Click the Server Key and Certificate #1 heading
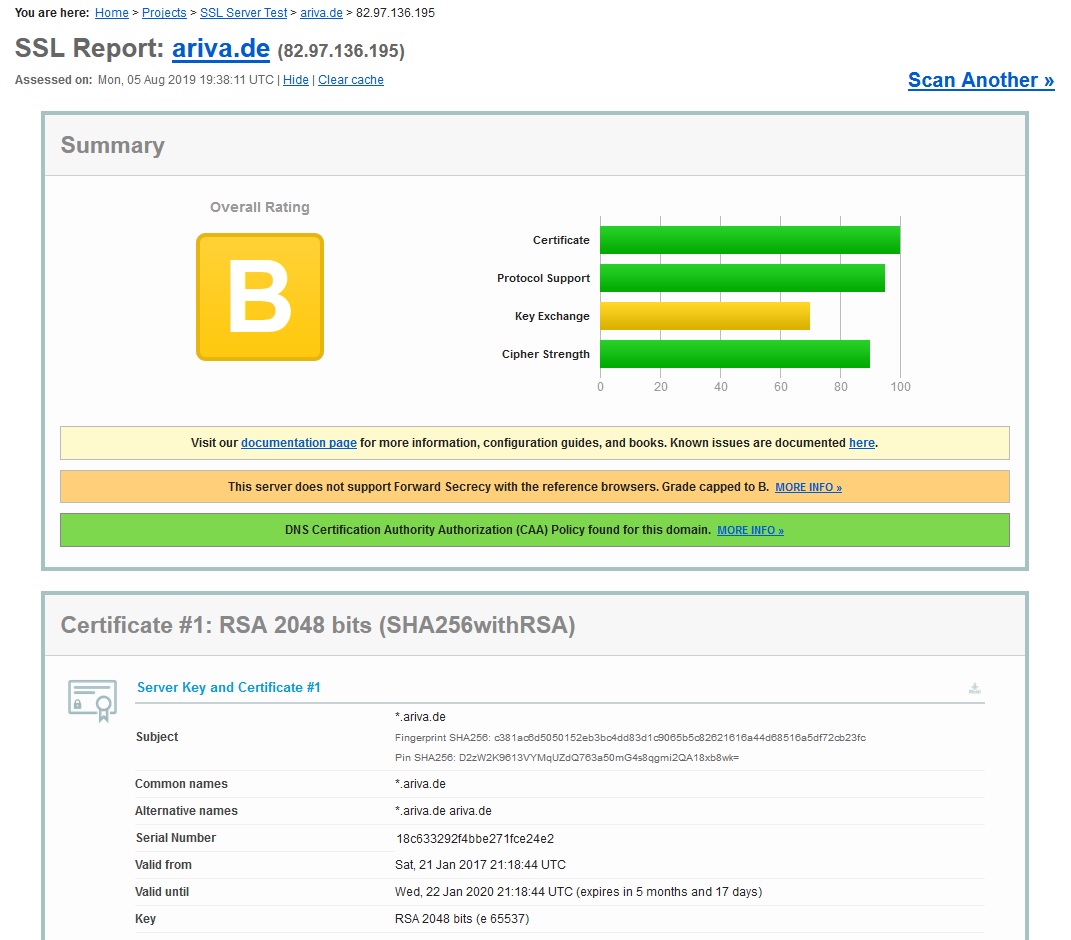The height and width of the screenshot is (940, 1071). 228,687
